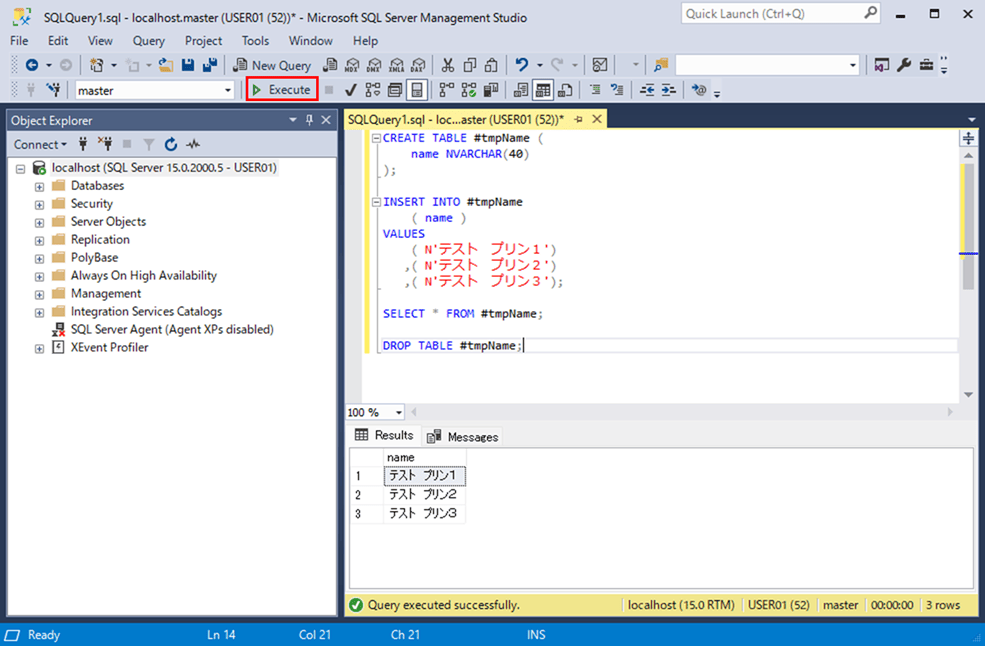The width and height of the screenshot is (985, 646).
Task: Click the Database Engine Query icon
Action: (x=330, y=65)
